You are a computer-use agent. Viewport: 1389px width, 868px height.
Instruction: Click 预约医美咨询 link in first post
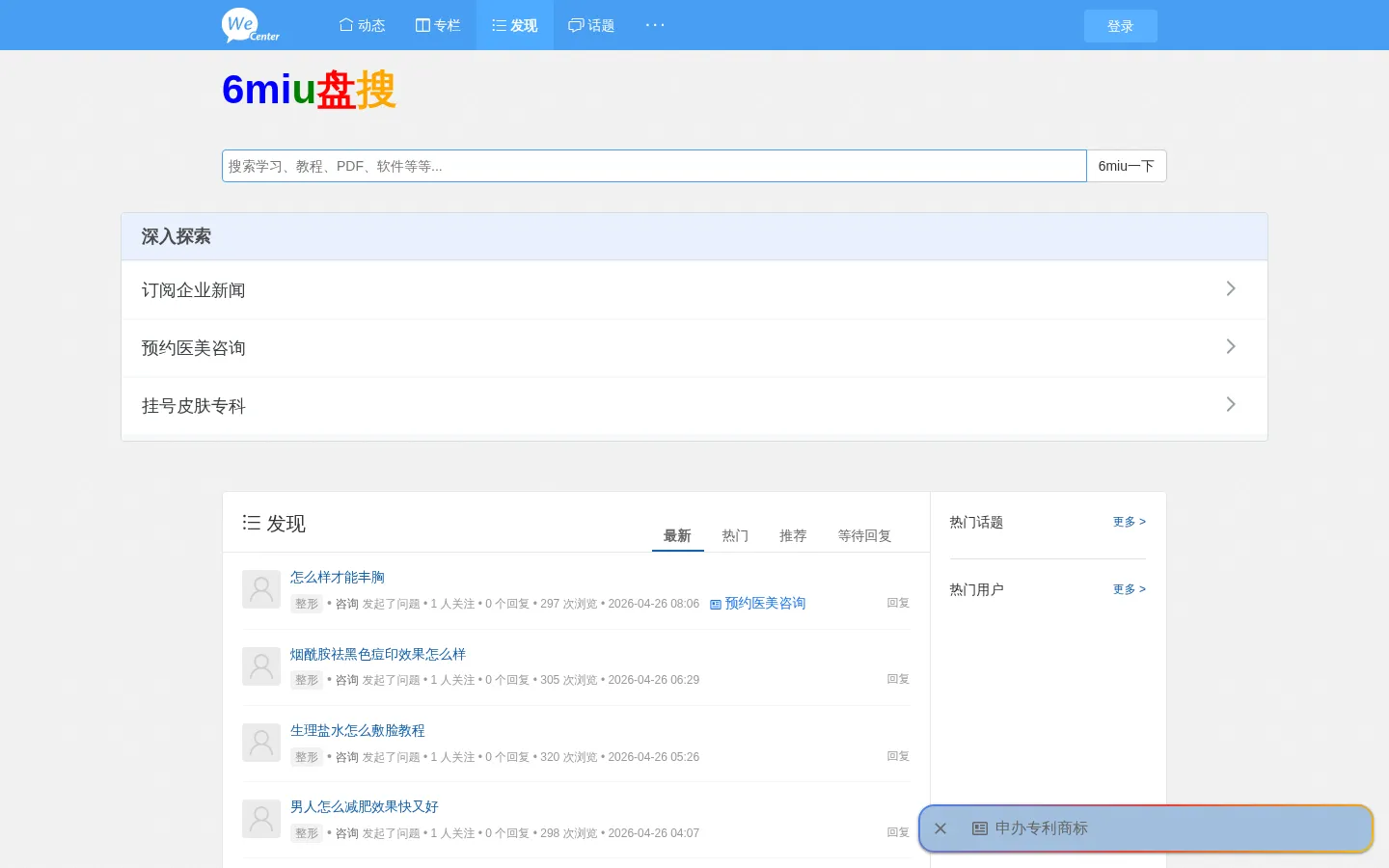[758, 603]
